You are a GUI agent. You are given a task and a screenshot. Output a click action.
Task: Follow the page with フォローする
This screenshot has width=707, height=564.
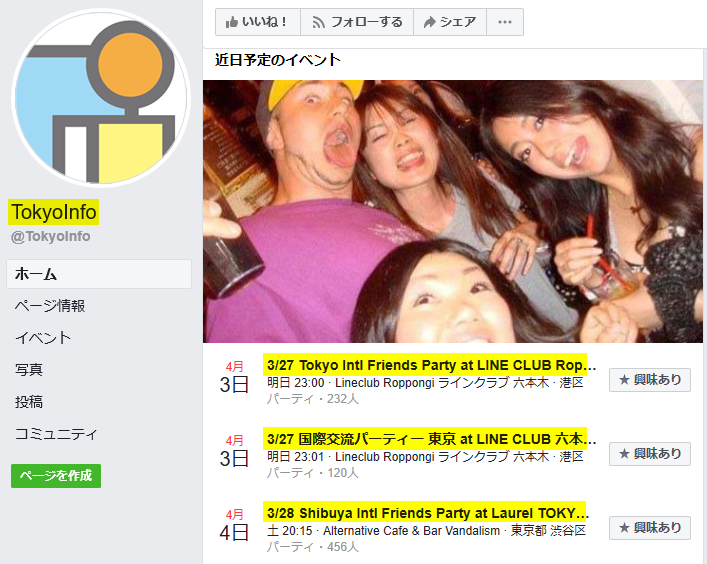[x=357, y=22]
